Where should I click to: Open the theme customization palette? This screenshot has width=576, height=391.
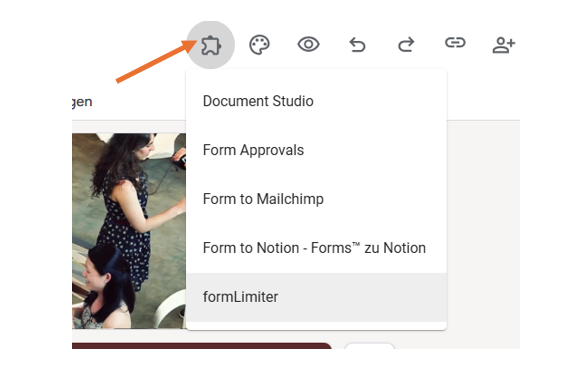[259, 45]
